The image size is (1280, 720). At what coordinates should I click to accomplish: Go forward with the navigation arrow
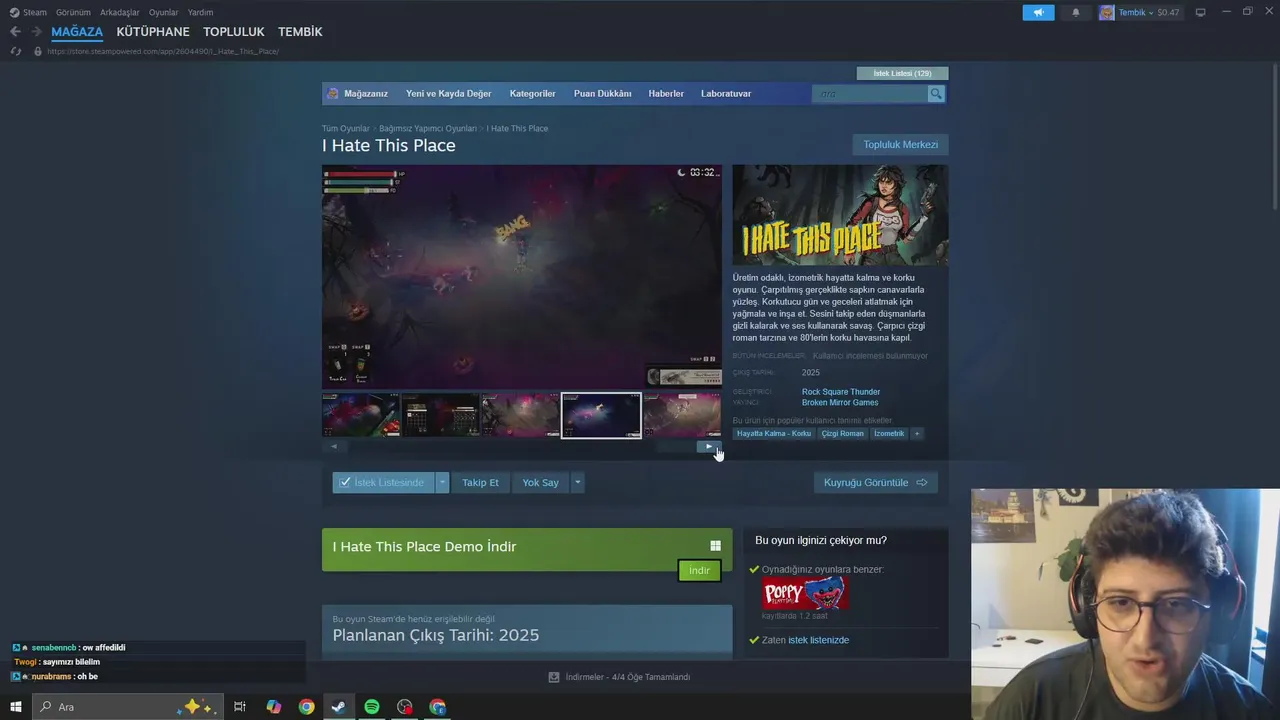(36, 32)
